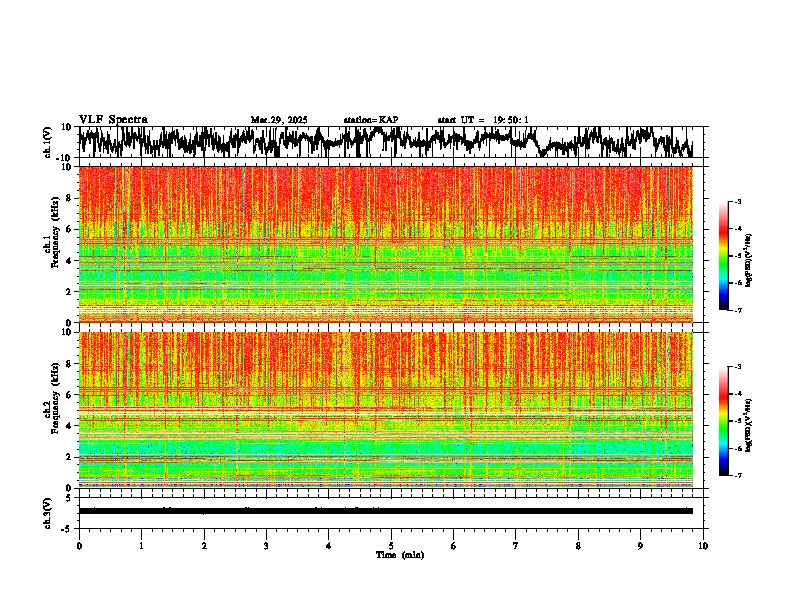Click the ch.1 spectrogram plot
This screenshot has height=612, width=792.
coord(385,244)
